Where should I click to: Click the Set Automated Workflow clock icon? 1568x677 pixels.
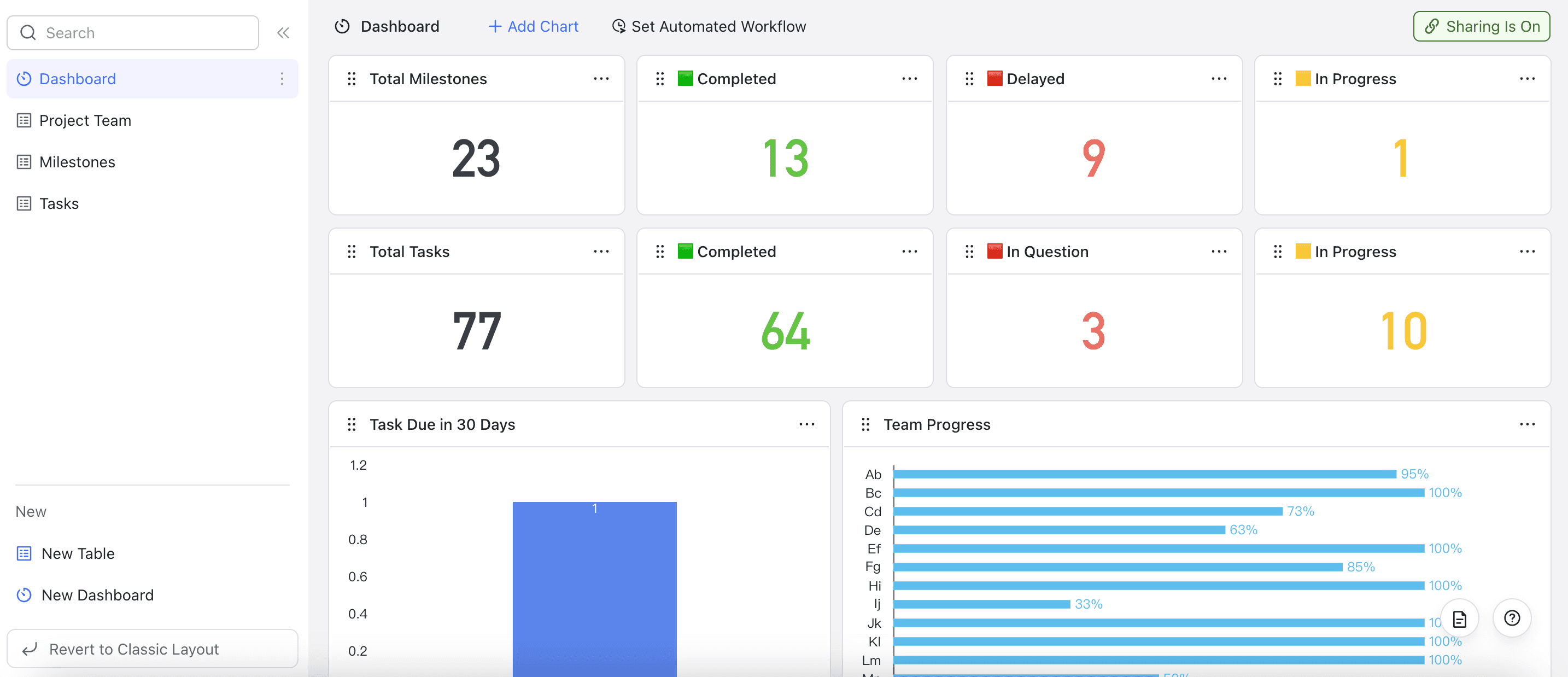tap(618, 26)
